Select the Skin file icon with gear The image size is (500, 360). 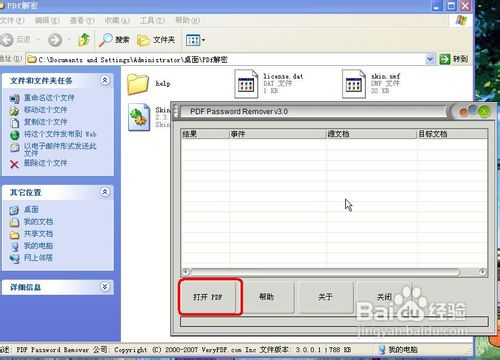tap(139, 117)
